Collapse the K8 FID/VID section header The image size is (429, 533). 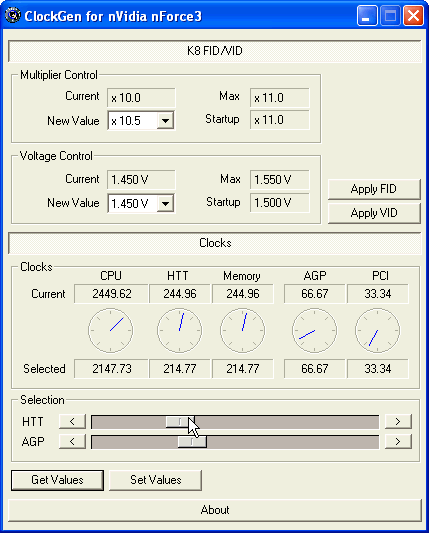coord(214,51)
